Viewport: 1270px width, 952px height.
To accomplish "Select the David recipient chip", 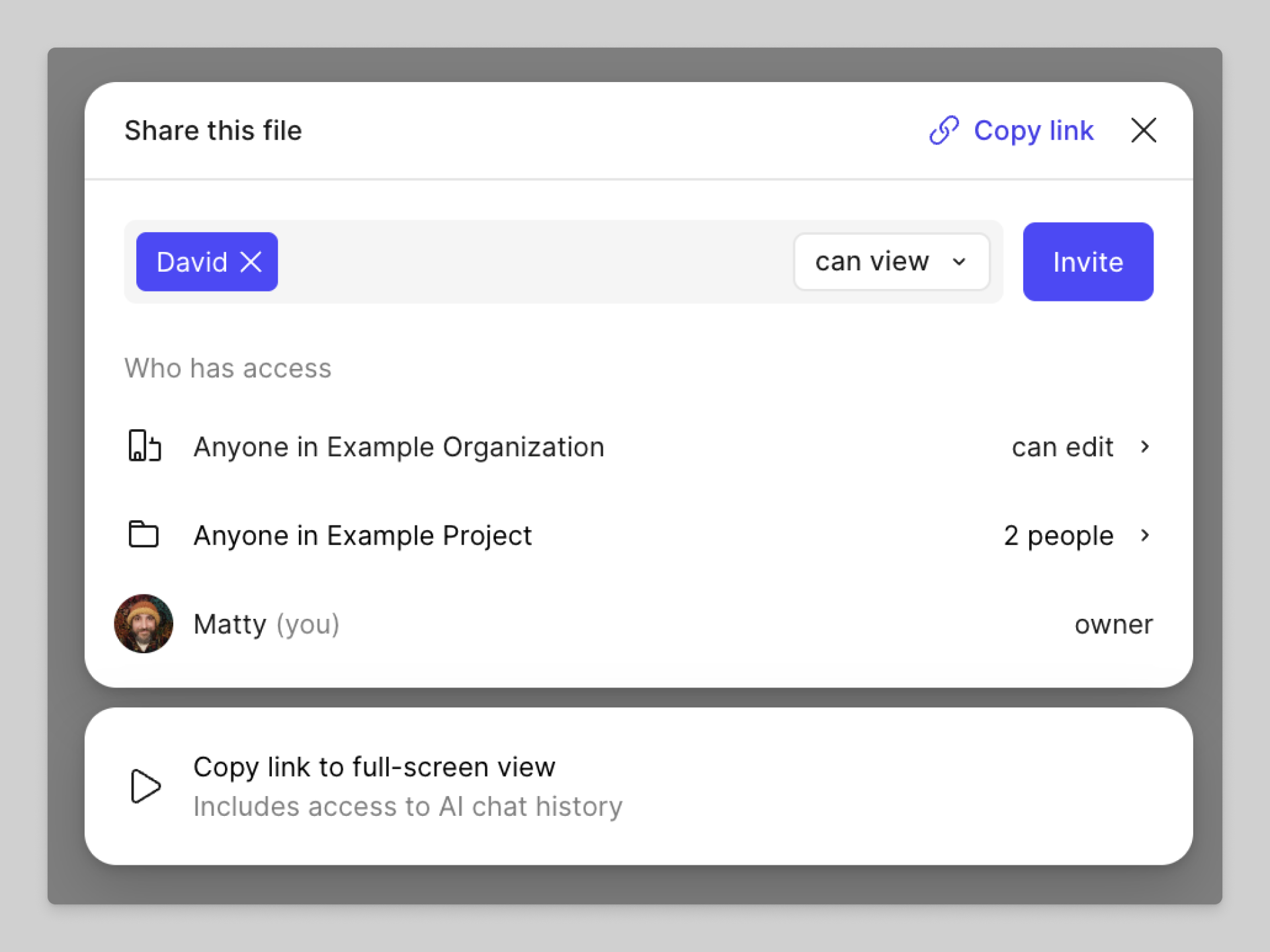I will [x=192, y=262].
